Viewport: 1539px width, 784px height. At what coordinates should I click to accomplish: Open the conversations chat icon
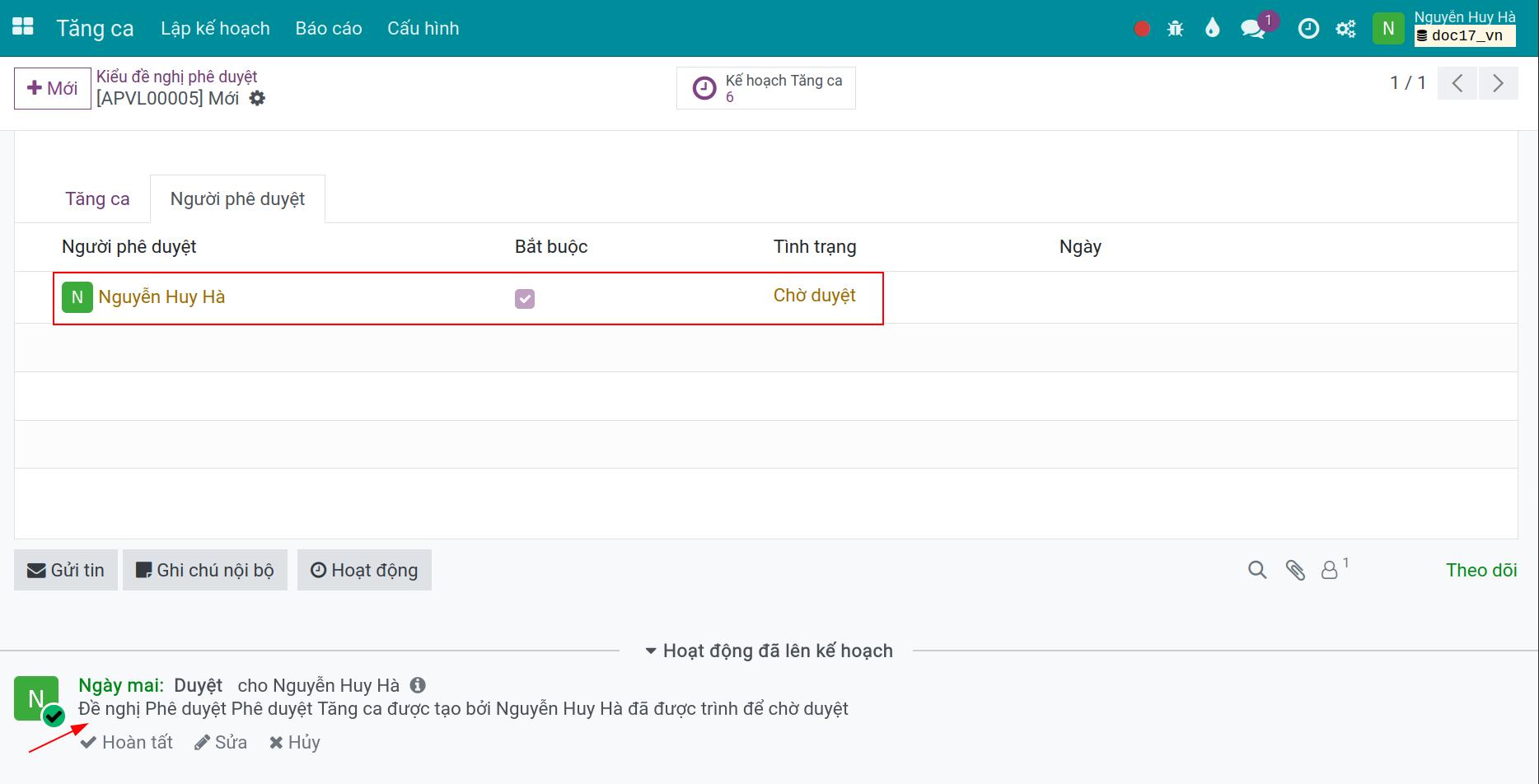pyautogui.click(x=1252, y=29)
